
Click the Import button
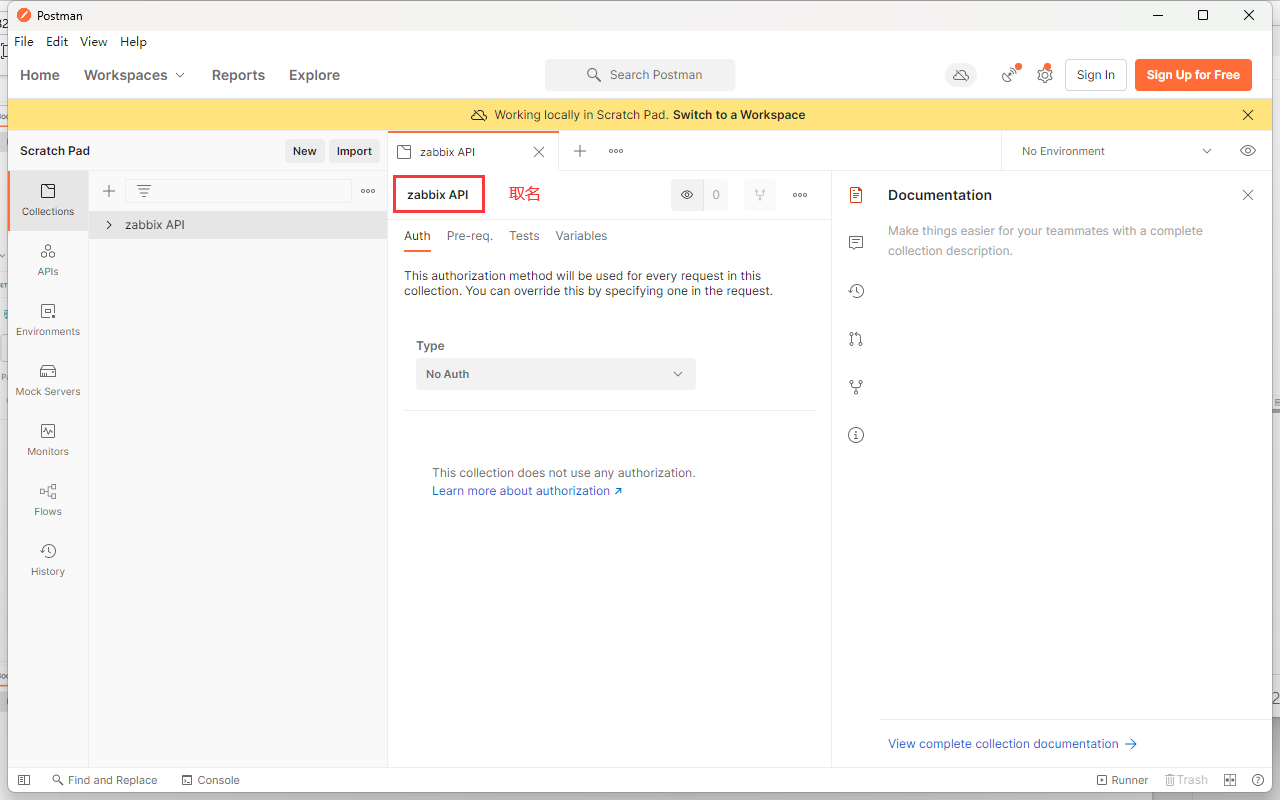point(354,151)
